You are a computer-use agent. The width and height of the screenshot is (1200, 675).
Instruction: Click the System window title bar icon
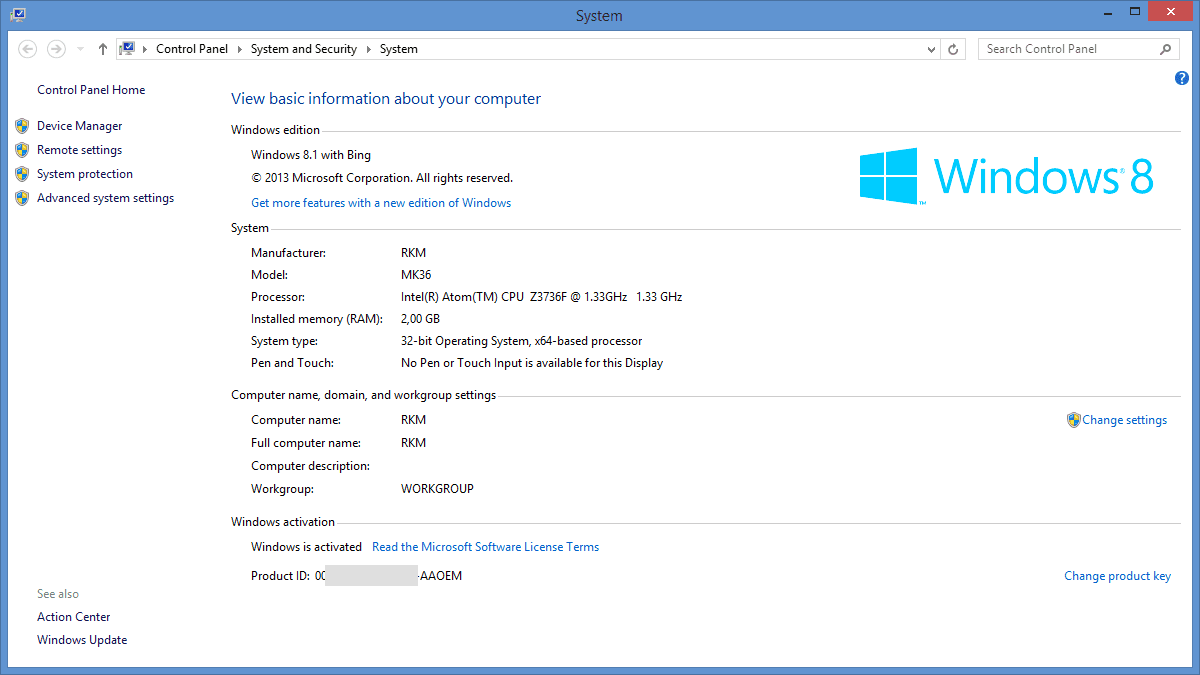(x=18, y=15)
